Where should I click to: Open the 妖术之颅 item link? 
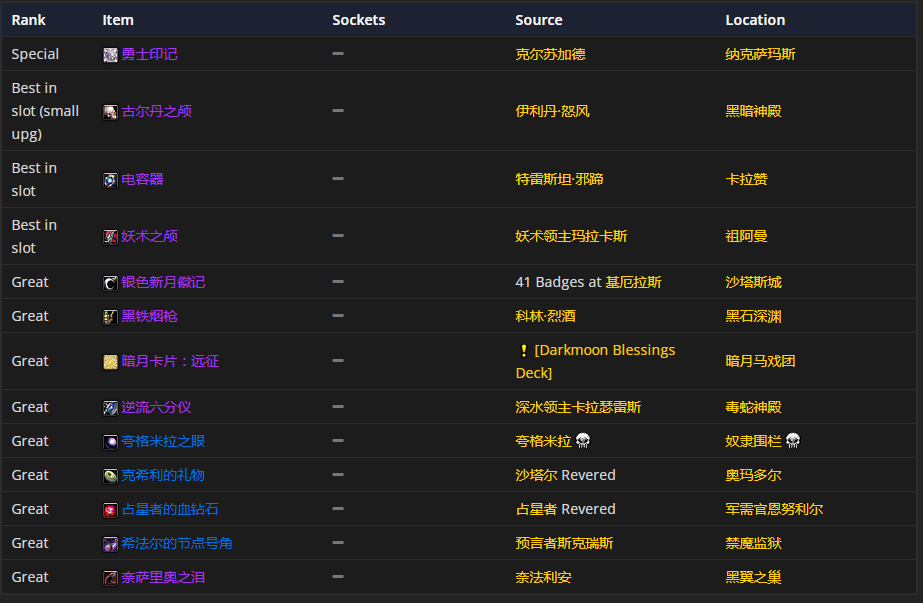pos(149,236)
